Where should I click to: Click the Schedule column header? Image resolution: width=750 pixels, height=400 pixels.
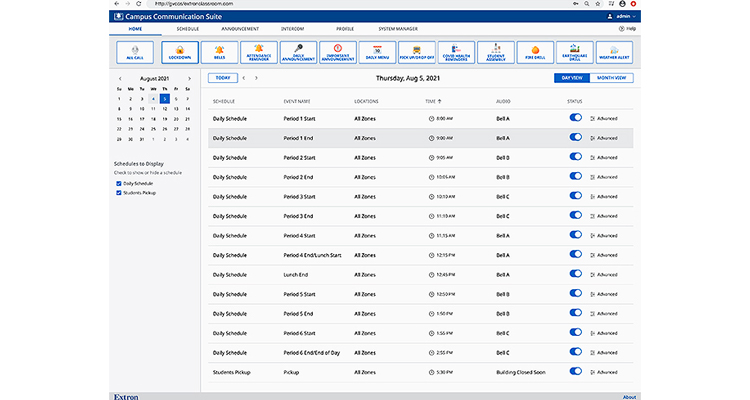tap(224, 101)
